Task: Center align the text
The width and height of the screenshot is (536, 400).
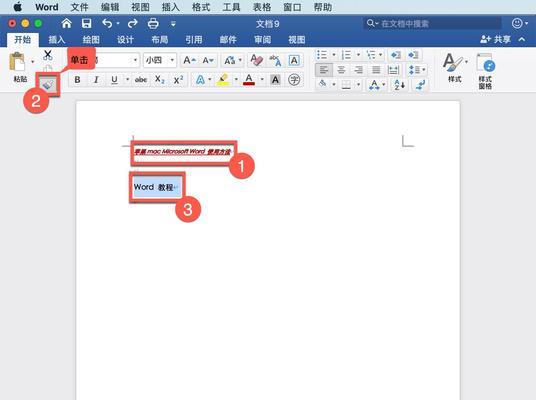Action: (x=341, y=70)
